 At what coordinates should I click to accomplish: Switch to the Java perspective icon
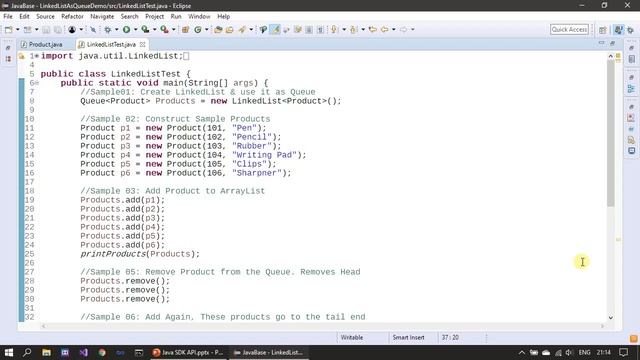tap(619, 30)
